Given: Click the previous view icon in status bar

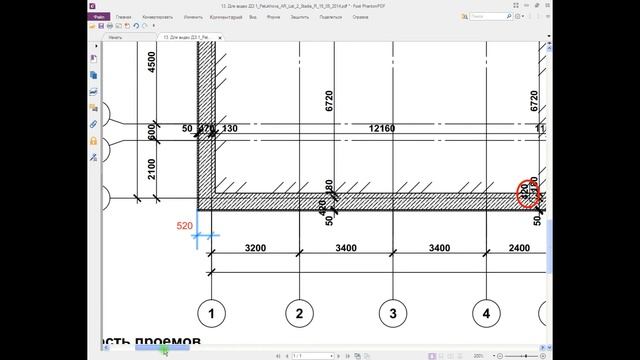Looking at the screenshot, I should [x=358, y=356].
